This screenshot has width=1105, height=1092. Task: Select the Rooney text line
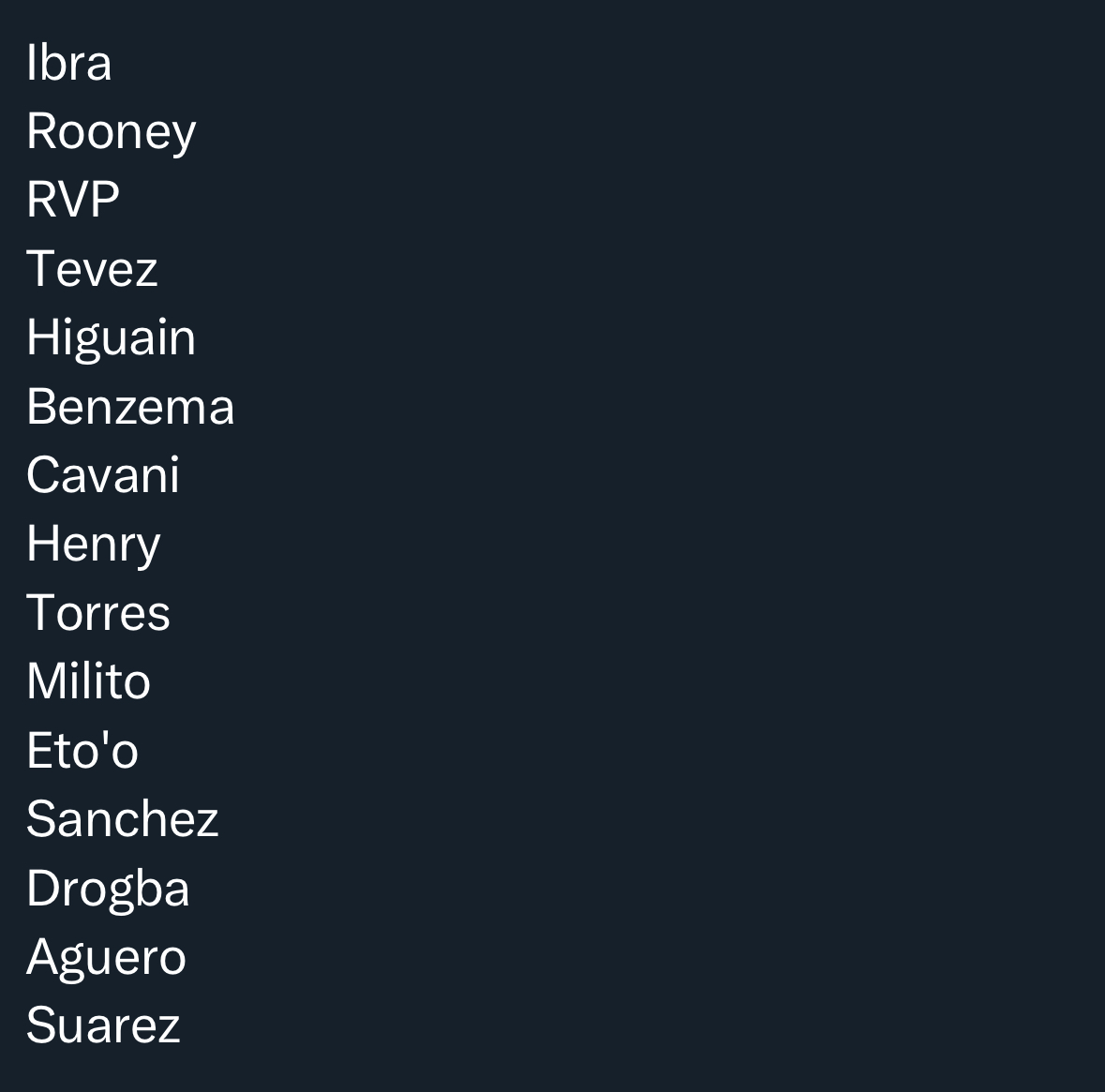pyautogui.click(x=112, y=133)
